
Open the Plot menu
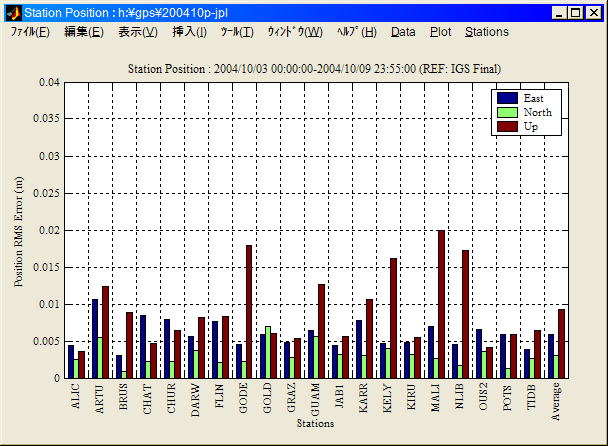440,32
